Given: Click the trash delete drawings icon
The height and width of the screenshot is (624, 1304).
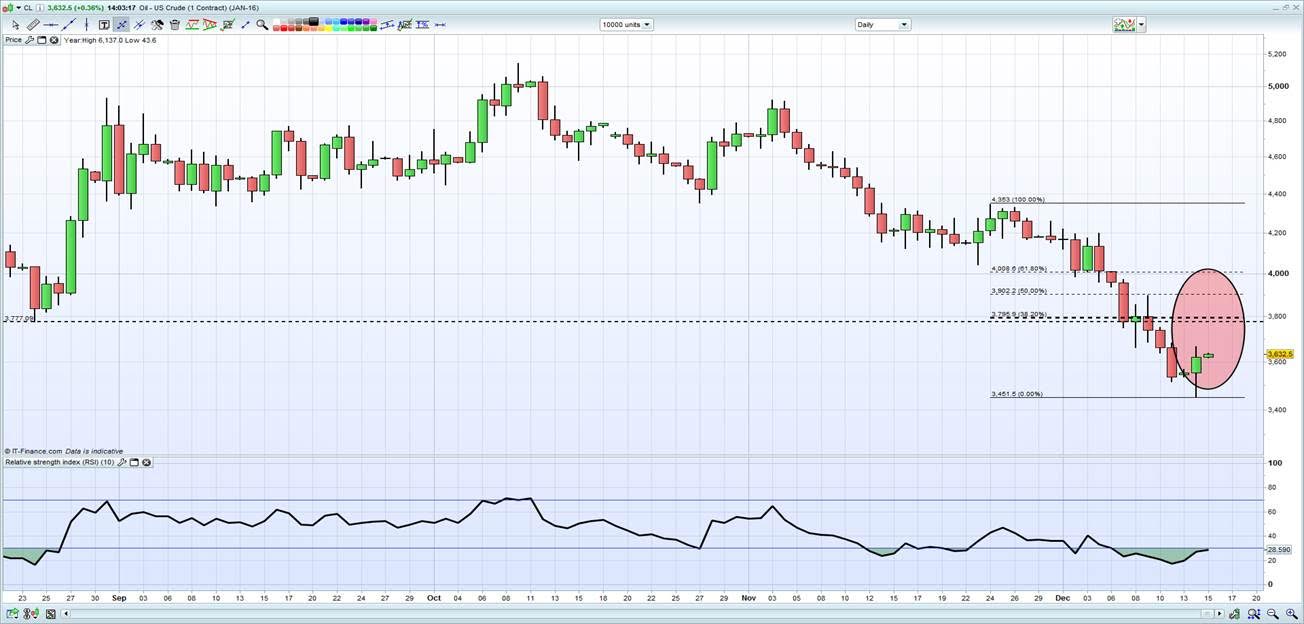Looking at the screenshot, I should click(x=175, y=25).
